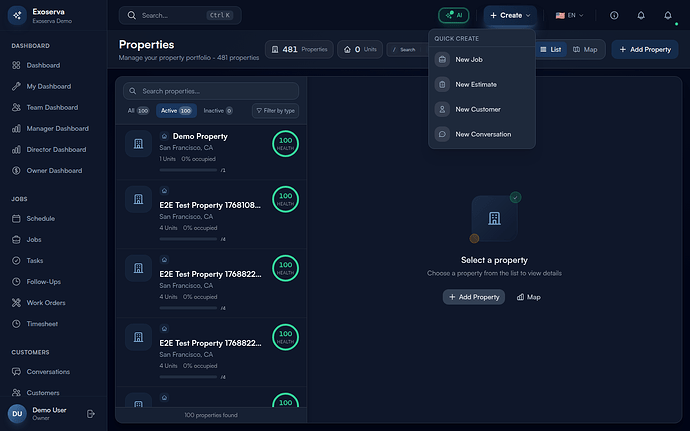Switch to Map view toggle
This screenshot has width=690, height=431.
point(586,49)
